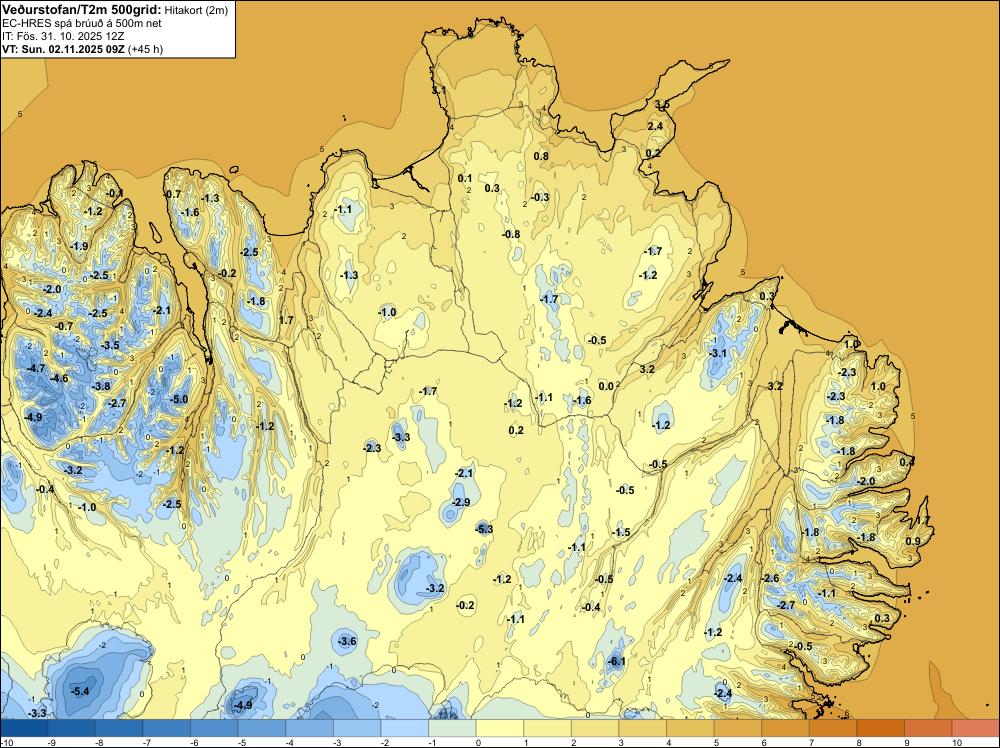This screenshot has height=748, width=1000.
Task: Click the legend swatch between 2 and 3
Action: point(595,728)
